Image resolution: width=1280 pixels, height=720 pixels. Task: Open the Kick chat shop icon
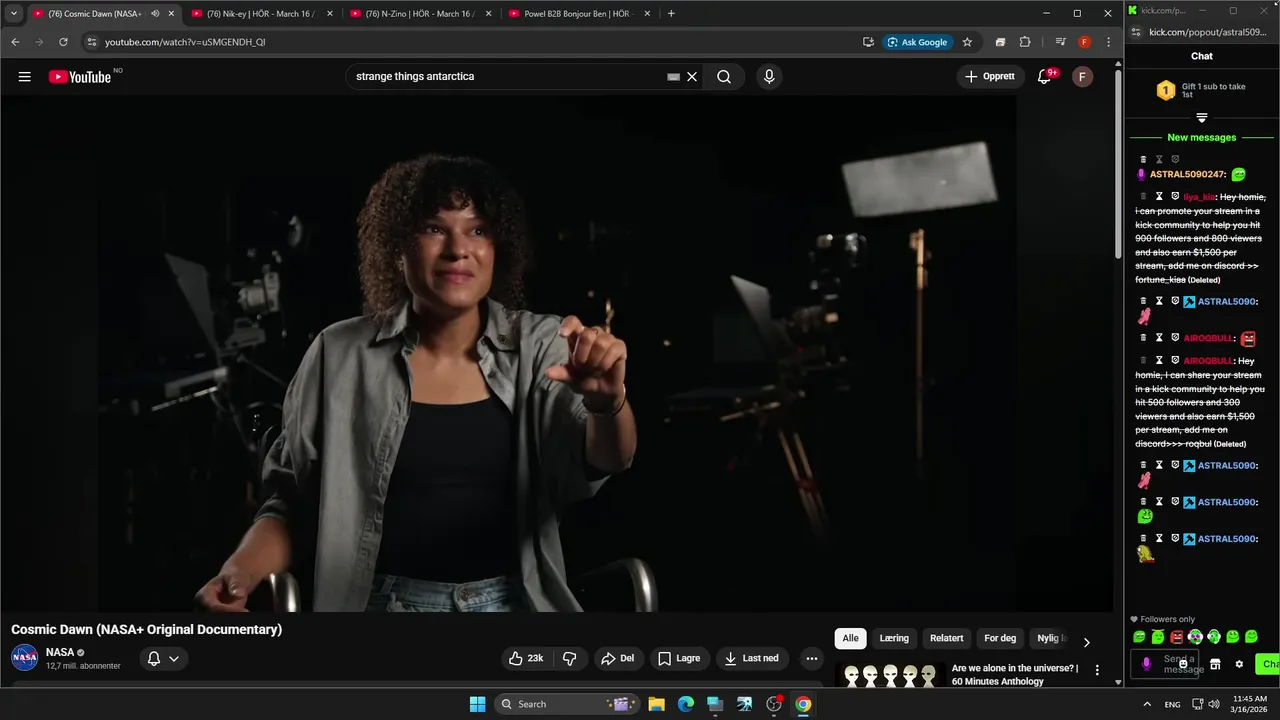tap(1215, 664)
